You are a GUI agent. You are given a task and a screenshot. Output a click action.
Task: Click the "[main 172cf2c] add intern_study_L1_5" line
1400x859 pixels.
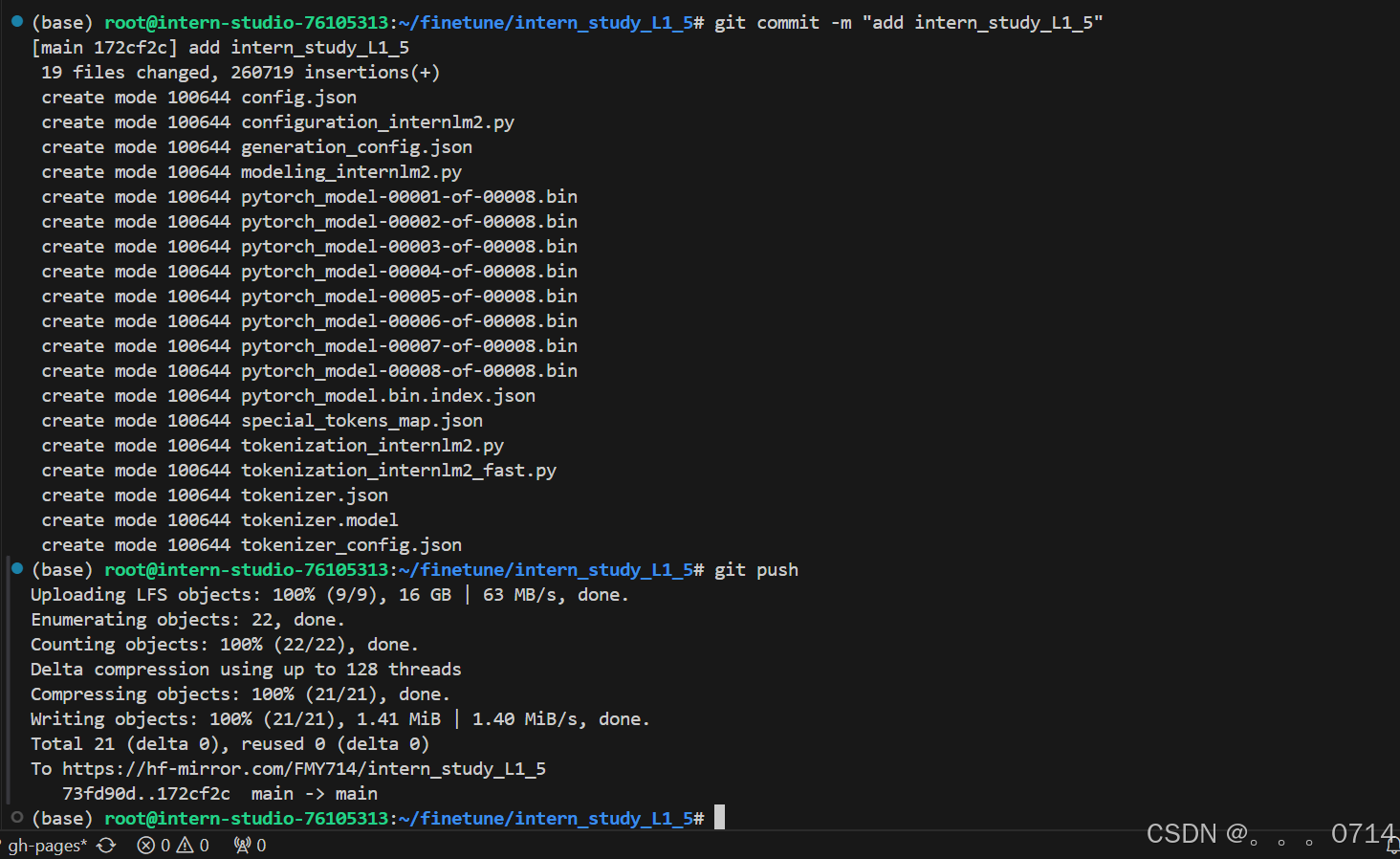[x=220, y=47]
